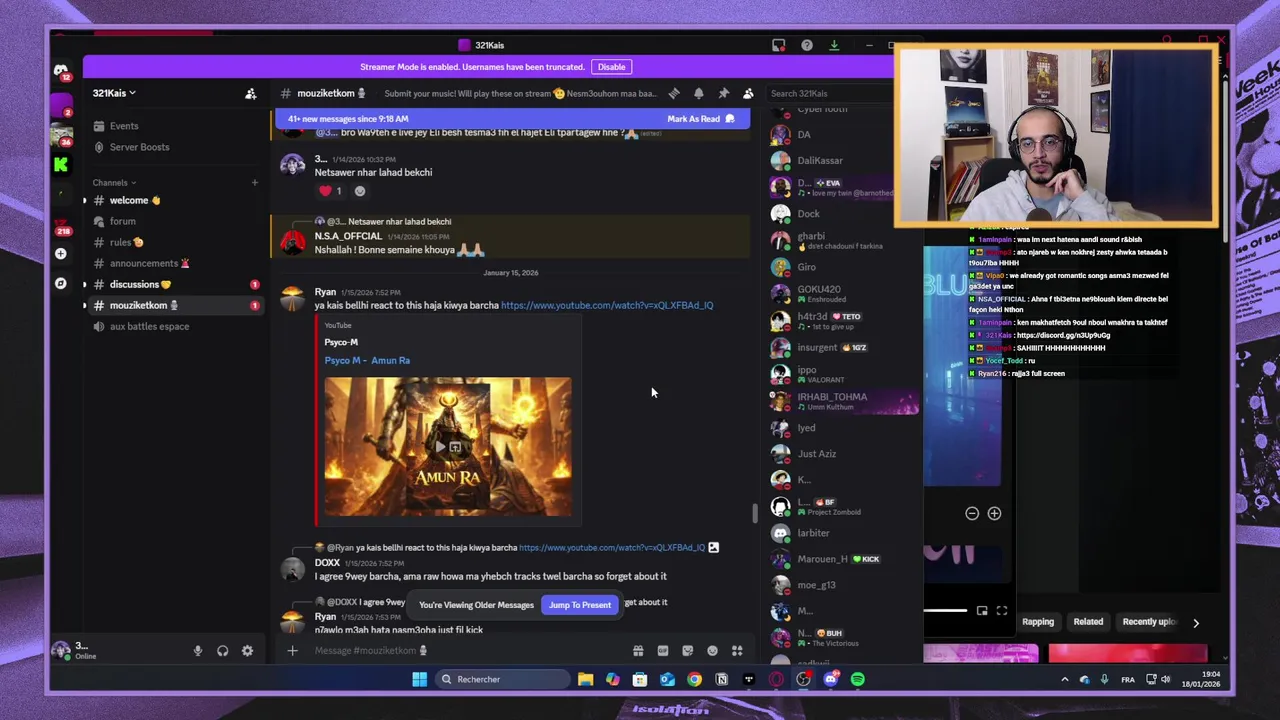Open the GIF picker
The width and height of the screenshot is (1280, 720).
point(662,651)
